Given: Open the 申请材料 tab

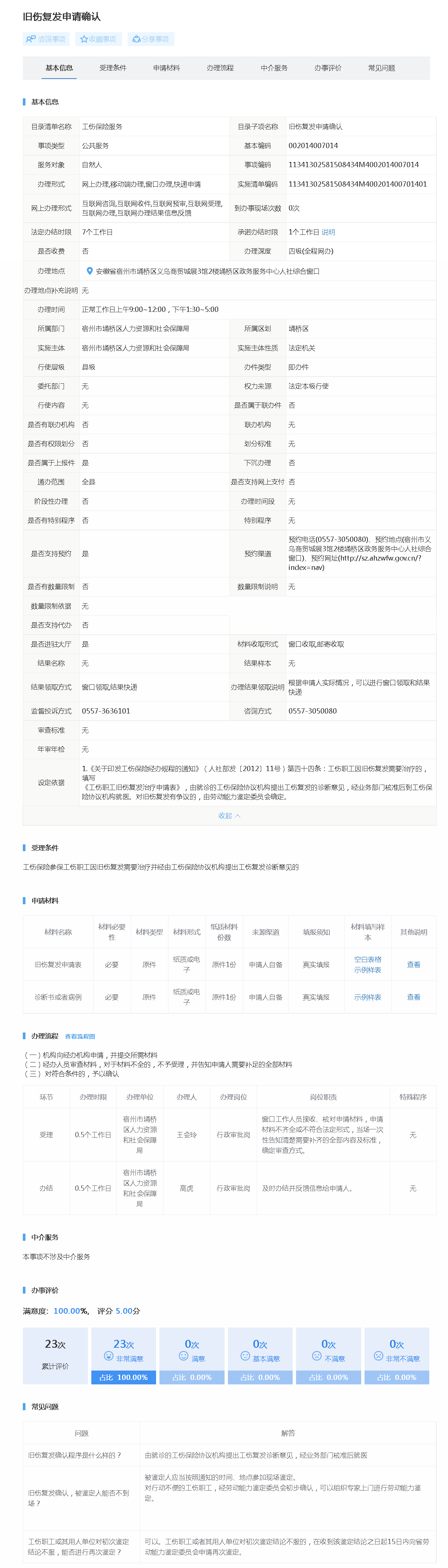Looking at the screenshot, I should click(167, 68).
